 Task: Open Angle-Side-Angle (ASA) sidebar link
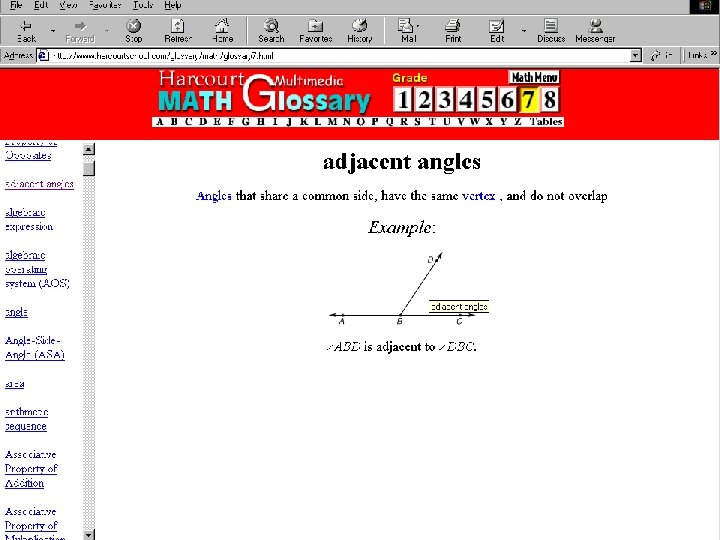pyautogui.click(x=35, y=348)
